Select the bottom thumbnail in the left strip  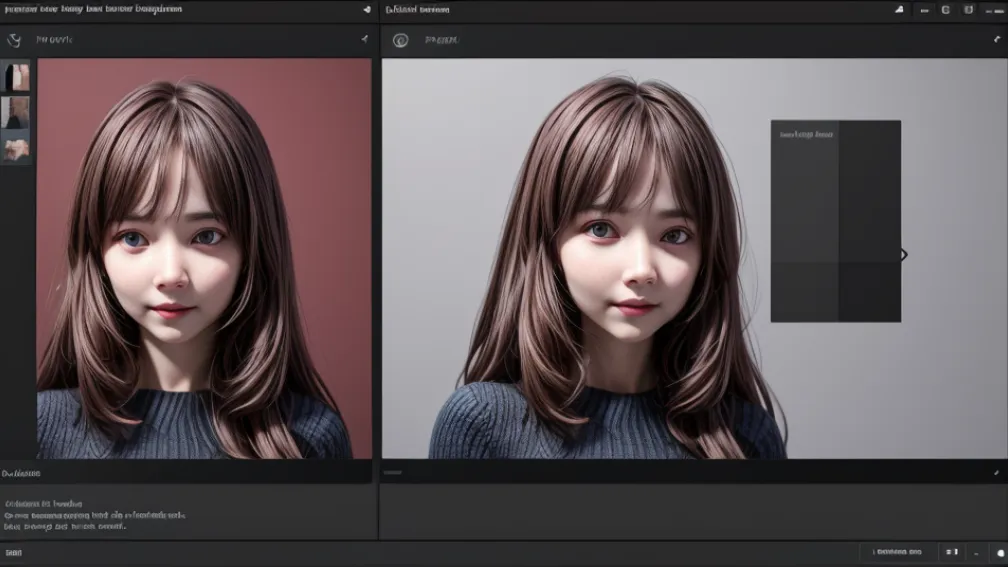coord(15,148)
